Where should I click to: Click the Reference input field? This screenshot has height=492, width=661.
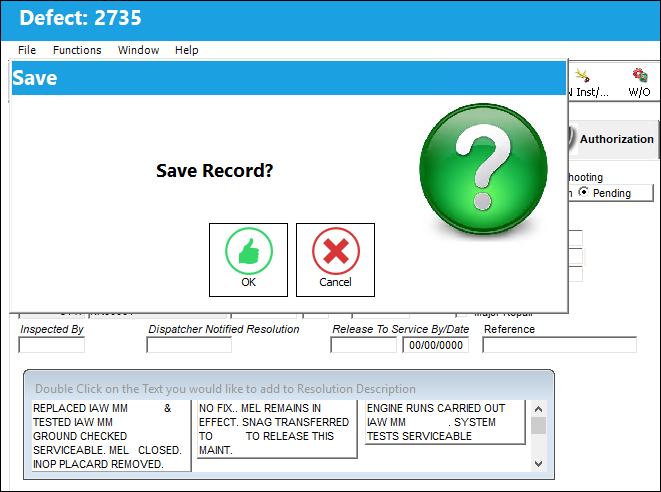559,345
